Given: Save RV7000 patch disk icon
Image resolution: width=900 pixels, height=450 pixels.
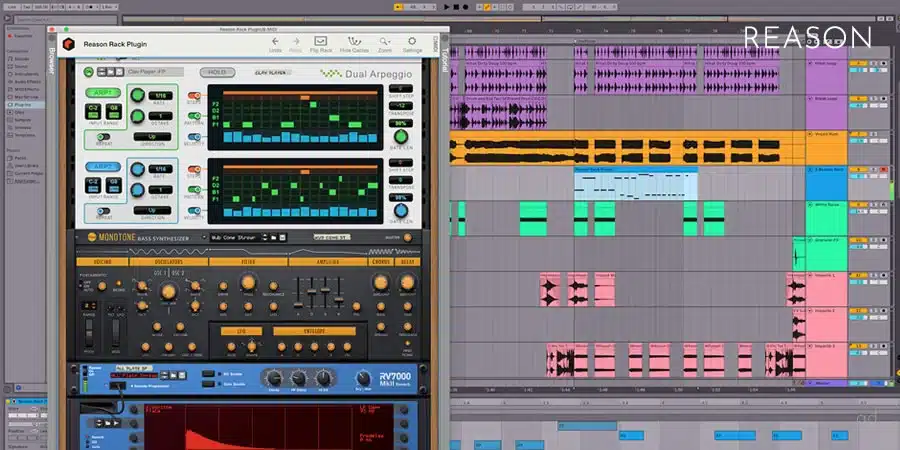Looking at the screenshot, I should tap(182, 375).
